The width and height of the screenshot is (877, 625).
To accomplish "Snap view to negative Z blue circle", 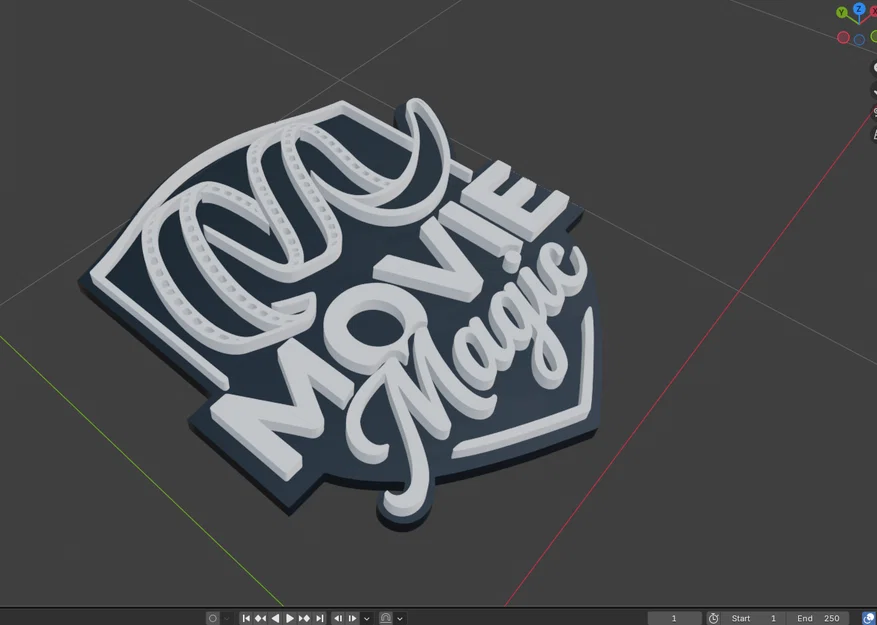I will coord(860,40).
